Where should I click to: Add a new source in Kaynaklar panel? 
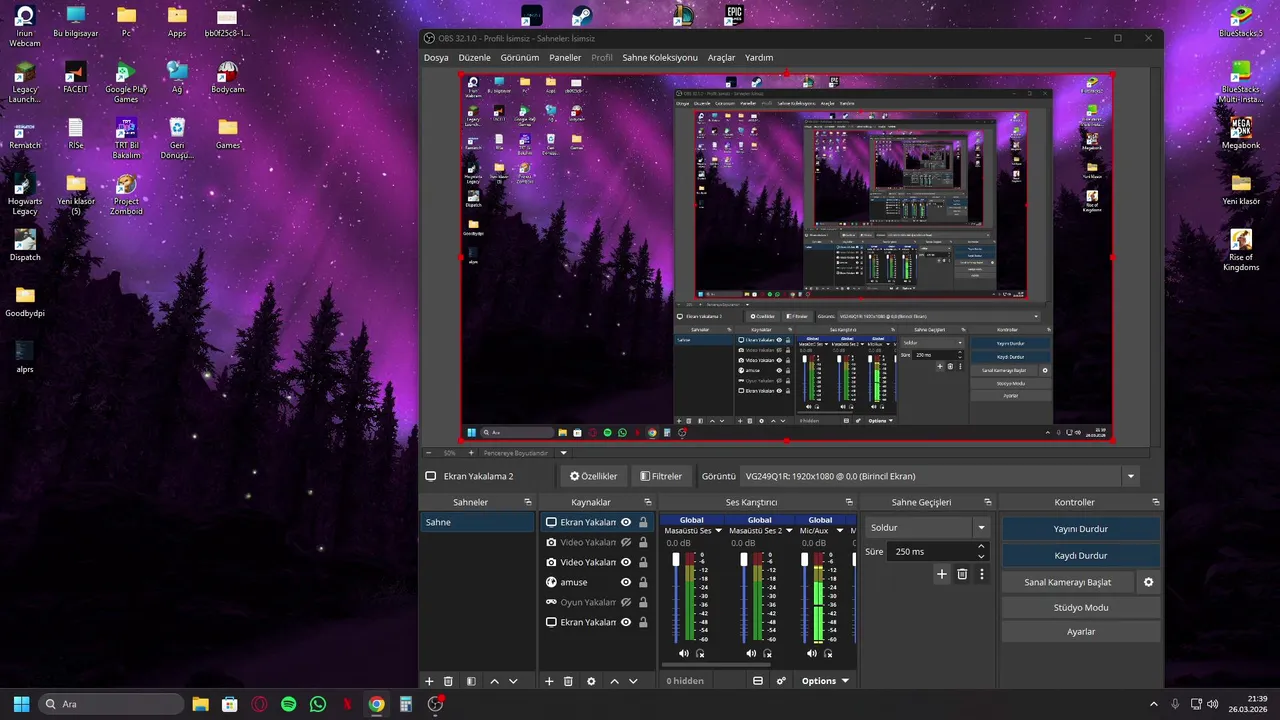coord(549,681)
